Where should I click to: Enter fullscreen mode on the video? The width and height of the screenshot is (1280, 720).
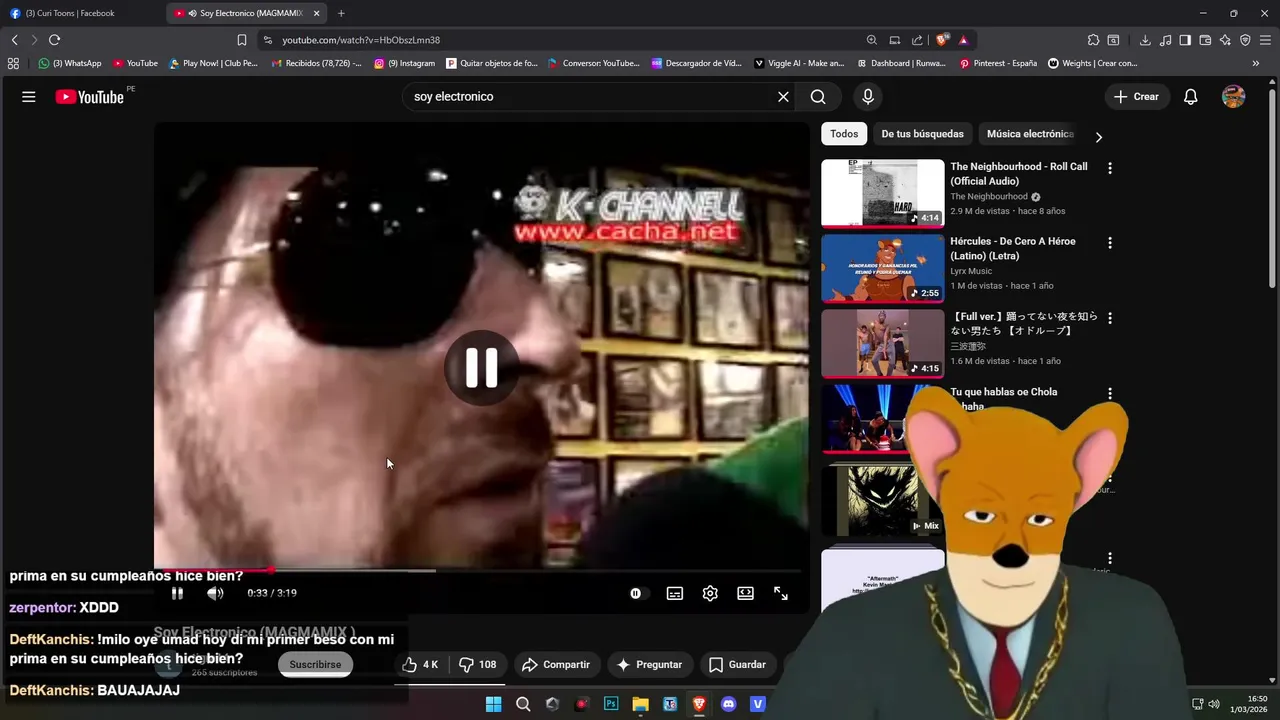coord(781,593)
